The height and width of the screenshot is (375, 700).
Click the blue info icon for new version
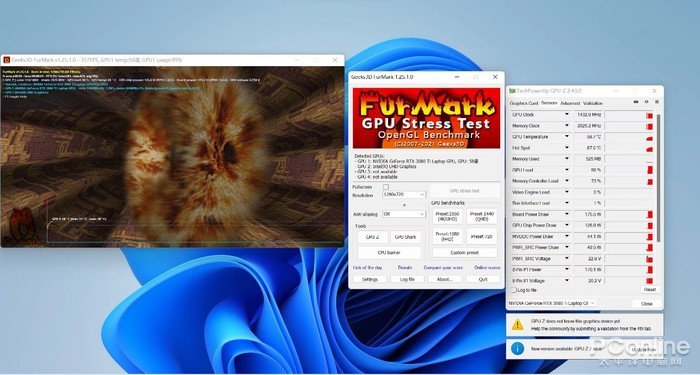[x=517, y=349]
